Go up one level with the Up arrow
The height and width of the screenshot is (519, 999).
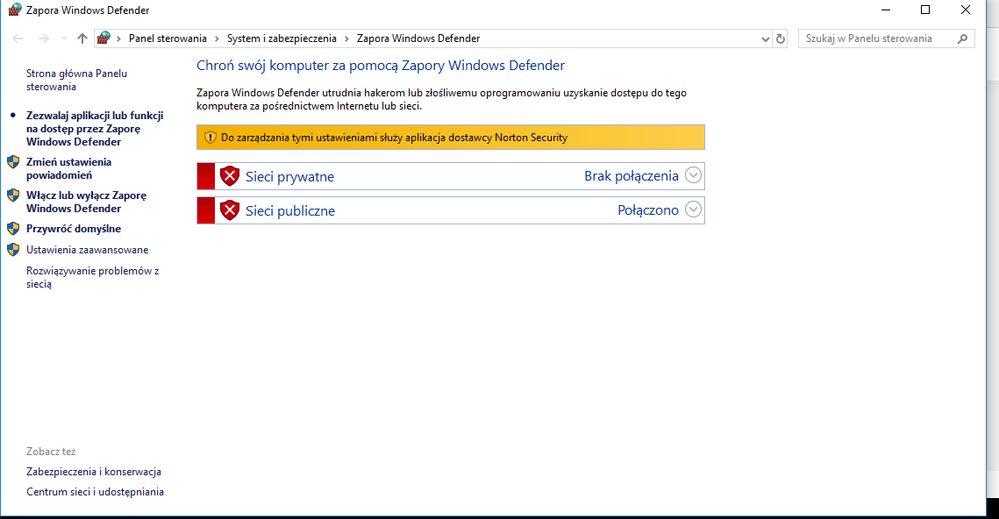[x=82, y=39]
